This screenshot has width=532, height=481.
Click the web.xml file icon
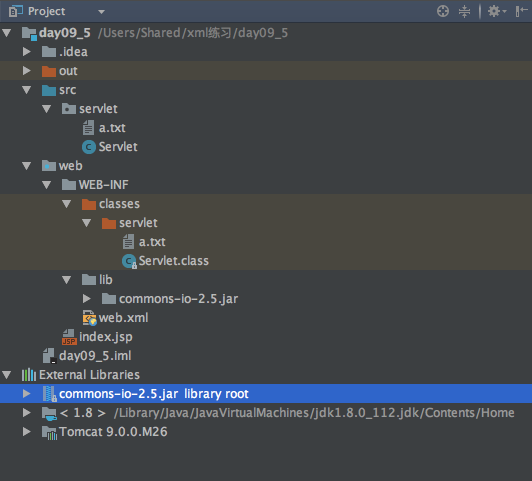click(89, 318)
